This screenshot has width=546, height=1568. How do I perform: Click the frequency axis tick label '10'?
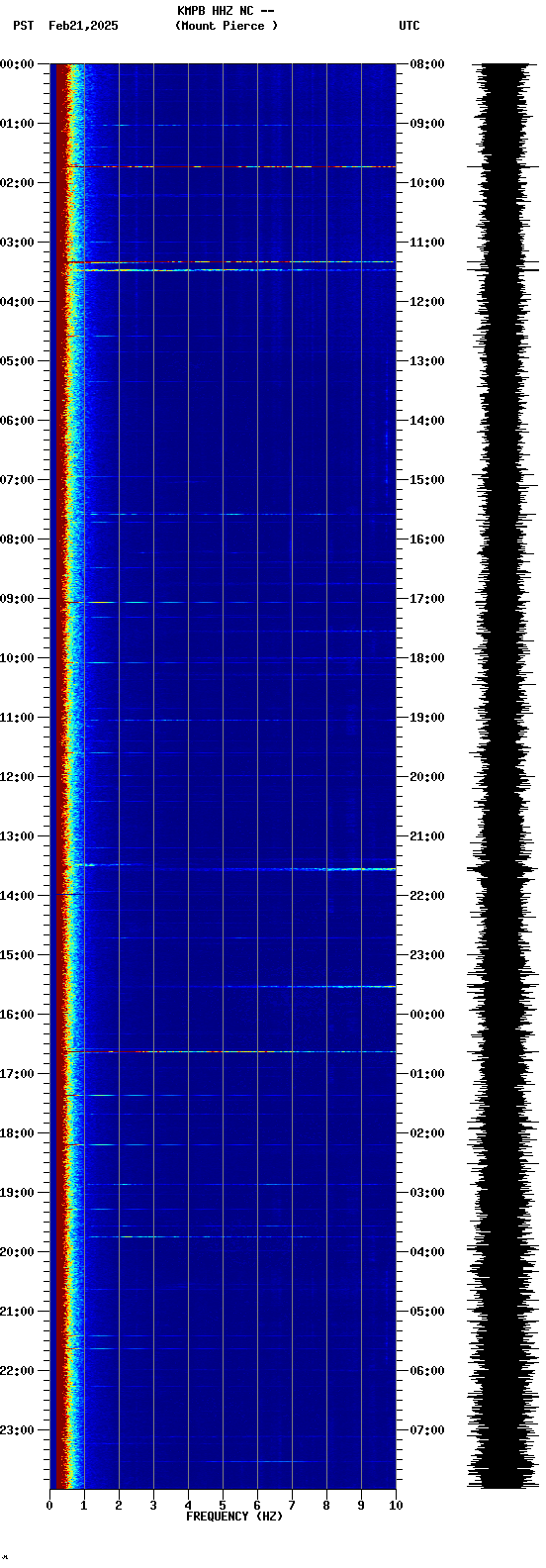(396, 1506)
